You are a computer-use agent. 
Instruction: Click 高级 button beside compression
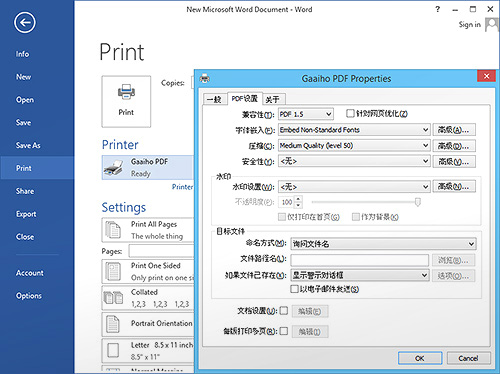454,146
